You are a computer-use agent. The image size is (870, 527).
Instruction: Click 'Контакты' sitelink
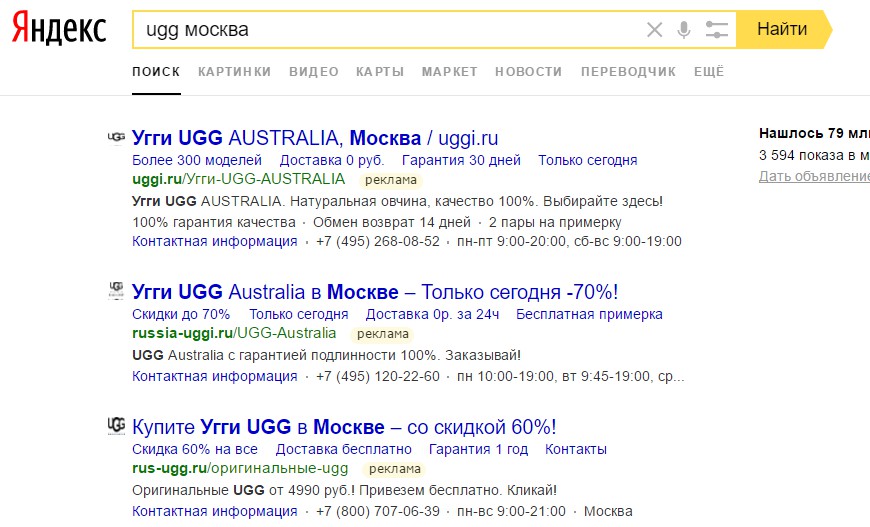(576, 449)
